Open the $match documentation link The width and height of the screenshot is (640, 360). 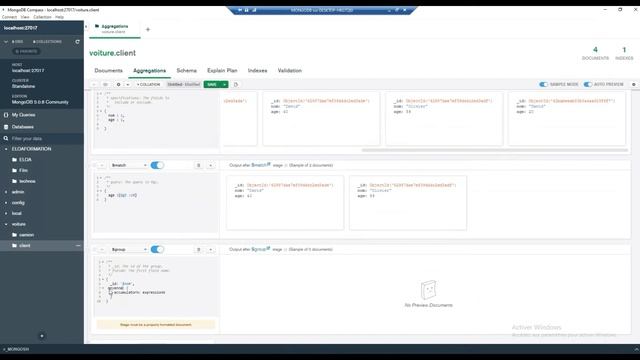click(x=261, y=165)
